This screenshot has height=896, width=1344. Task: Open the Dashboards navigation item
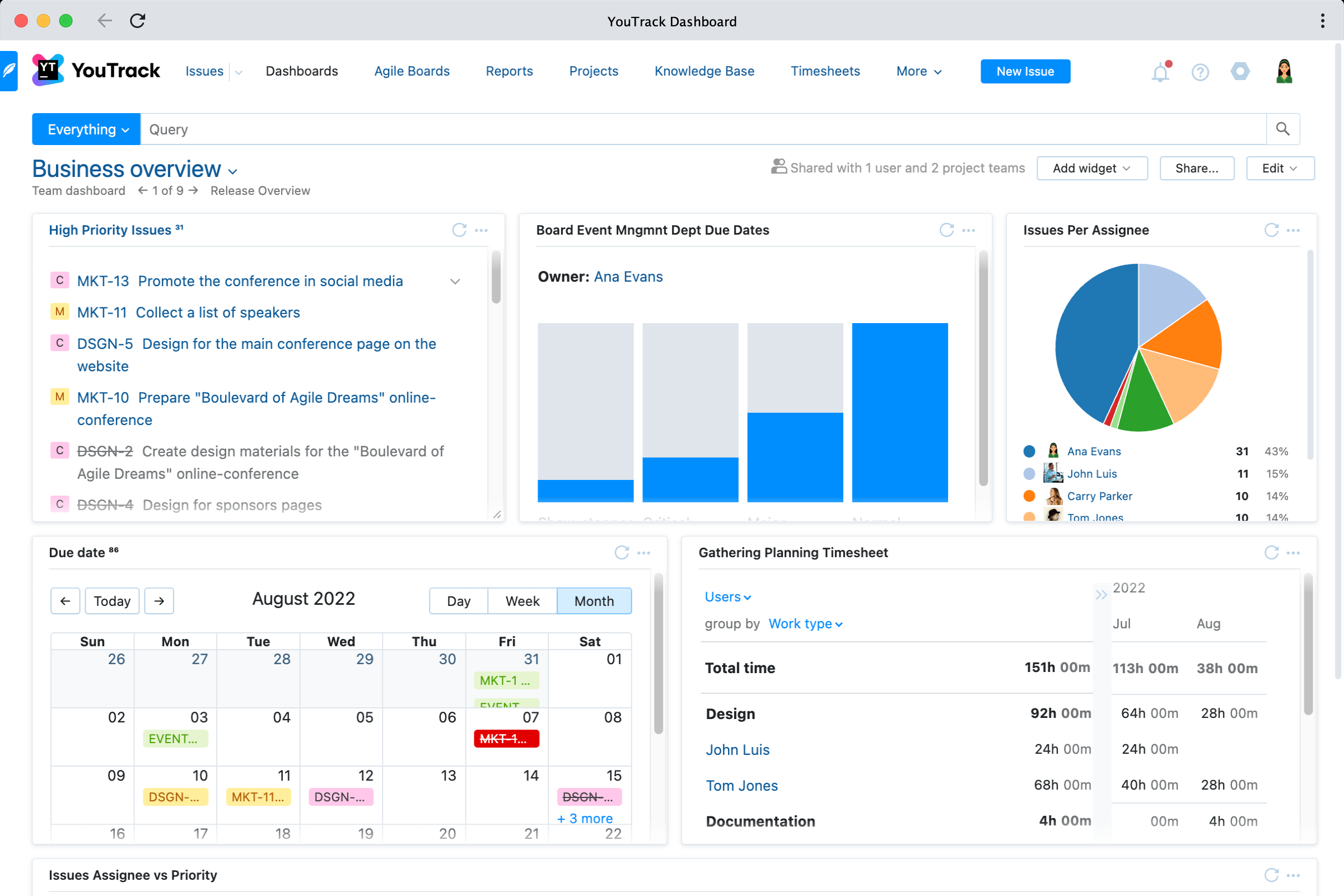(x=302, y=72)
